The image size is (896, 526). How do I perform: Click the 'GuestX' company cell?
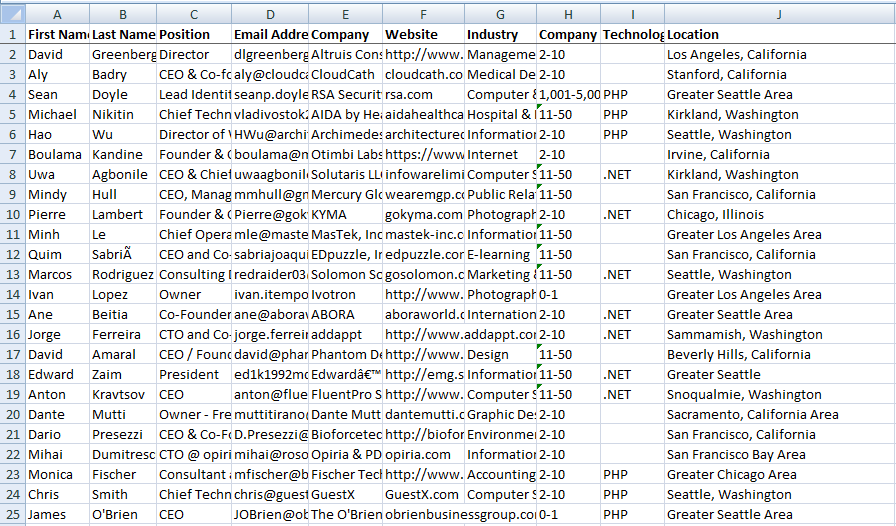point(346,495)
